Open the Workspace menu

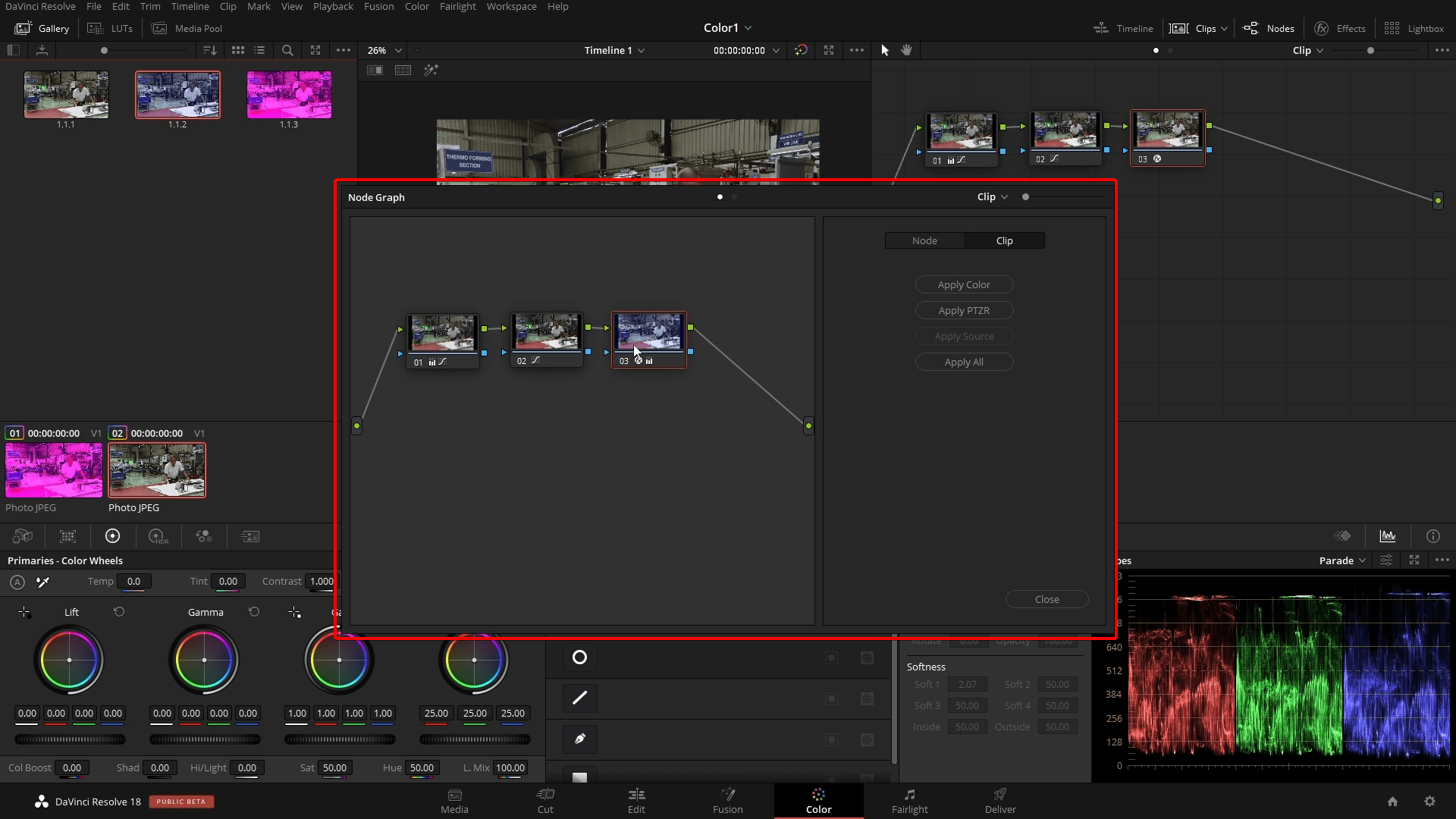tap(511, 6)
